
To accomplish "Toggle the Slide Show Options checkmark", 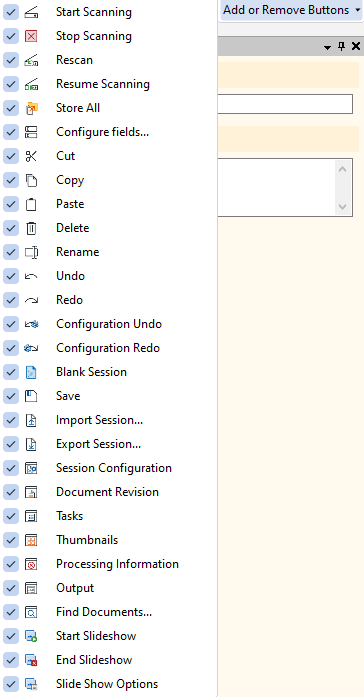I will point(11,684).
